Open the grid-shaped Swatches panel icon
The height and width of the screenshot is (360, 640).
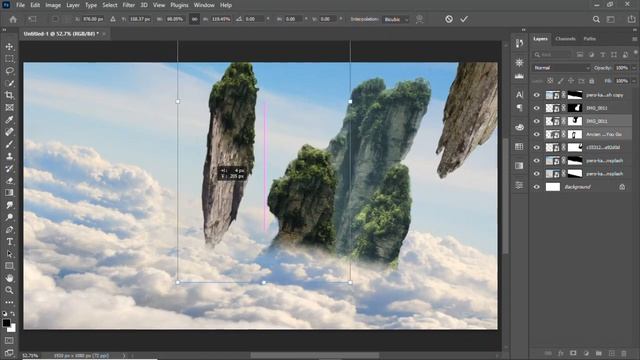click(x=519, y=147)
